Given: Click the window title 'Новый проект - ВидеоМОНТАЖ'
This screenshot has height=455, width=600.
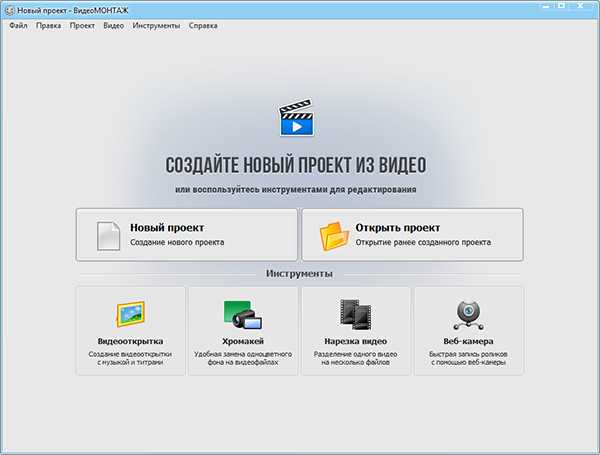Looking at the screenshot, I should 73,10.
